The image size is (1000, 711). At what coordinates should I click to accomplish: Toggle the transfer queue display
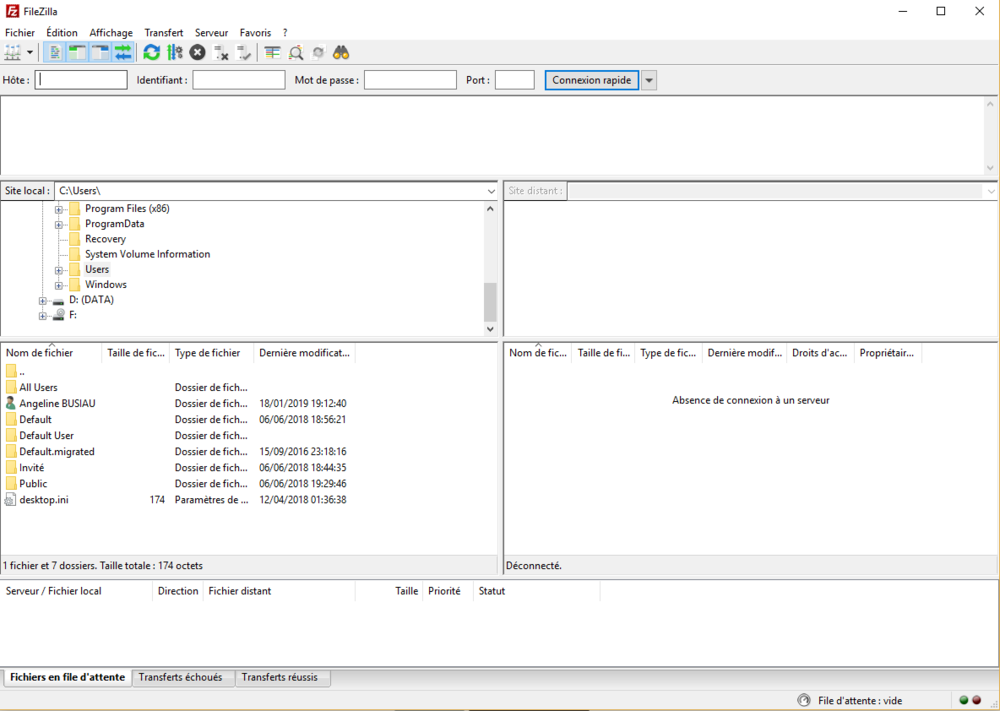coord(123,52)
